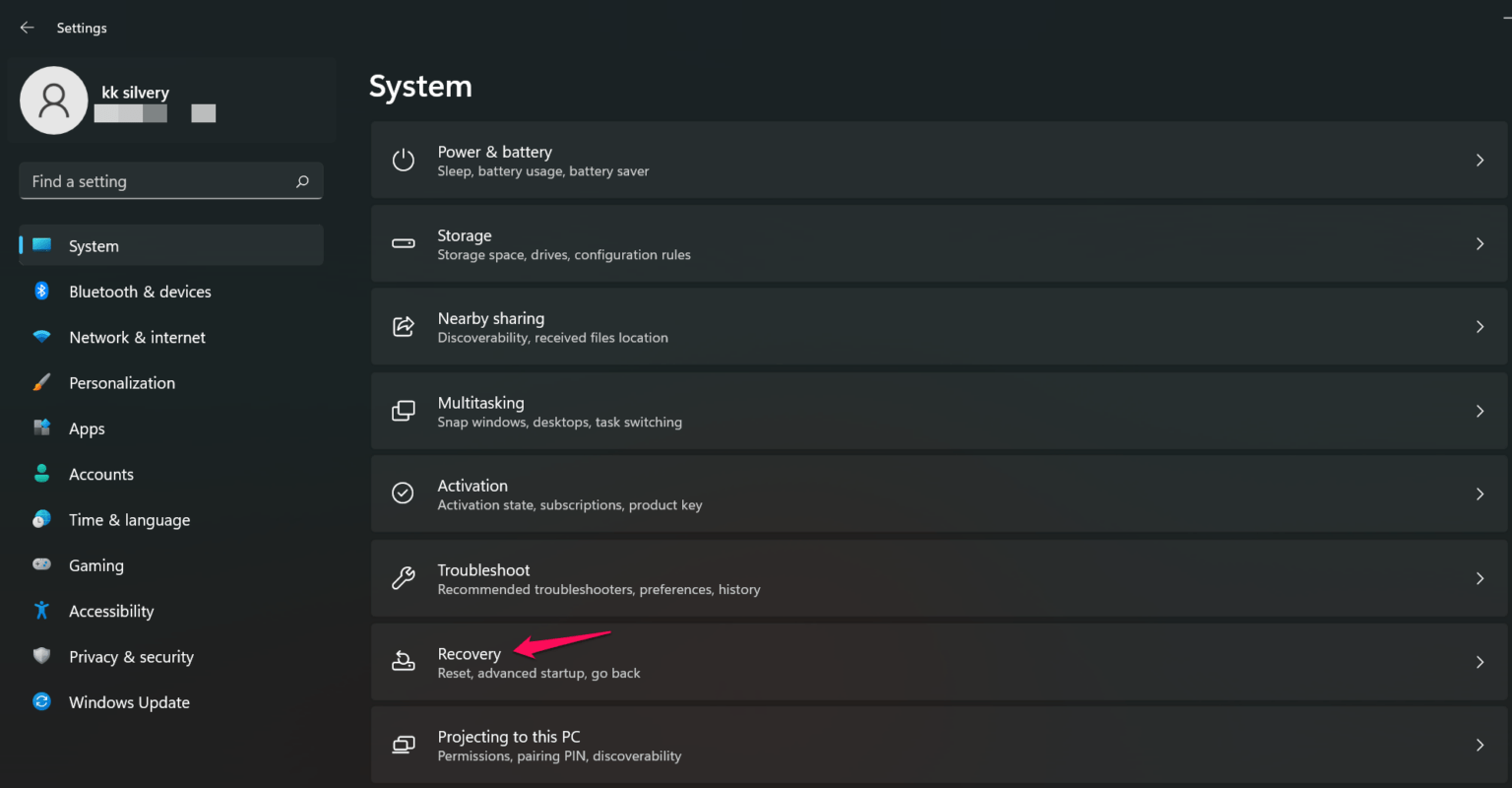Expand the Projecting to this PC chevron
Image resolution: width=1512 pixels, height=788 pixels.
[x=1480, y=745]
